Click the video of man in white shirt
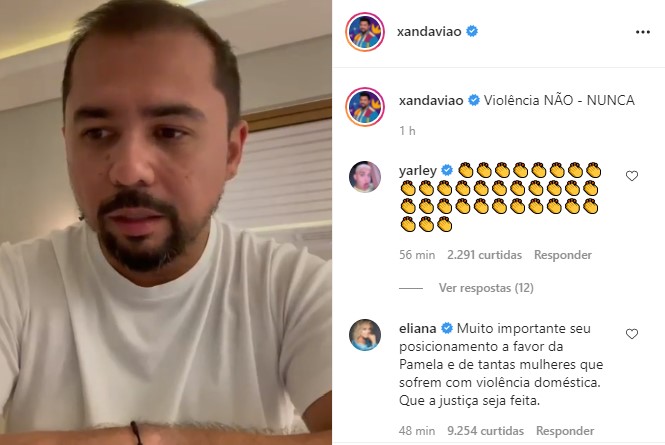Image resolution: width=665 pixels, height=445 pixels. coord(166,222)
